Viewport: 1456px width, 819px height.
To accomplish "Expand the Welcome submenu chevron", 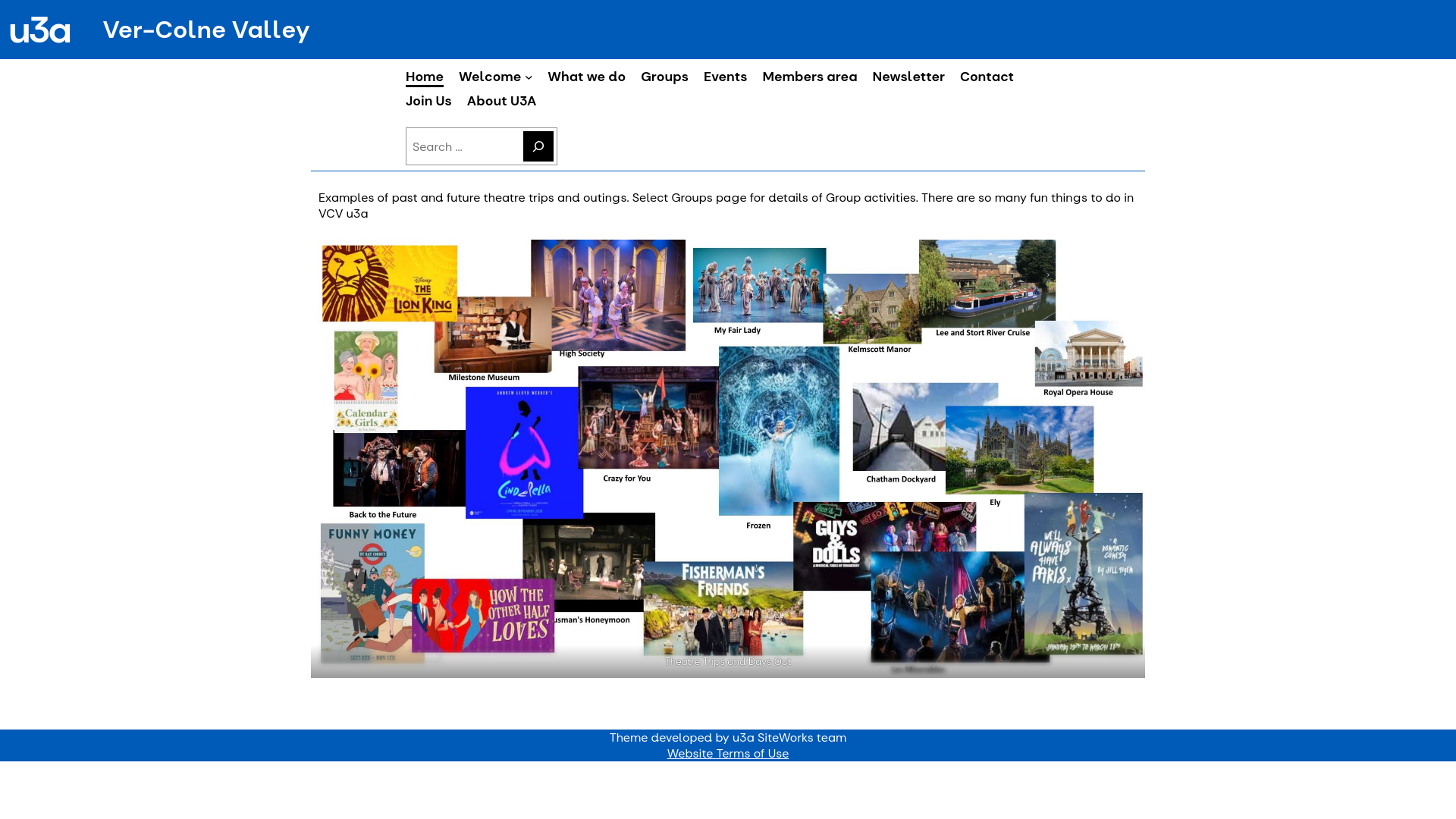I will [529, 77].
